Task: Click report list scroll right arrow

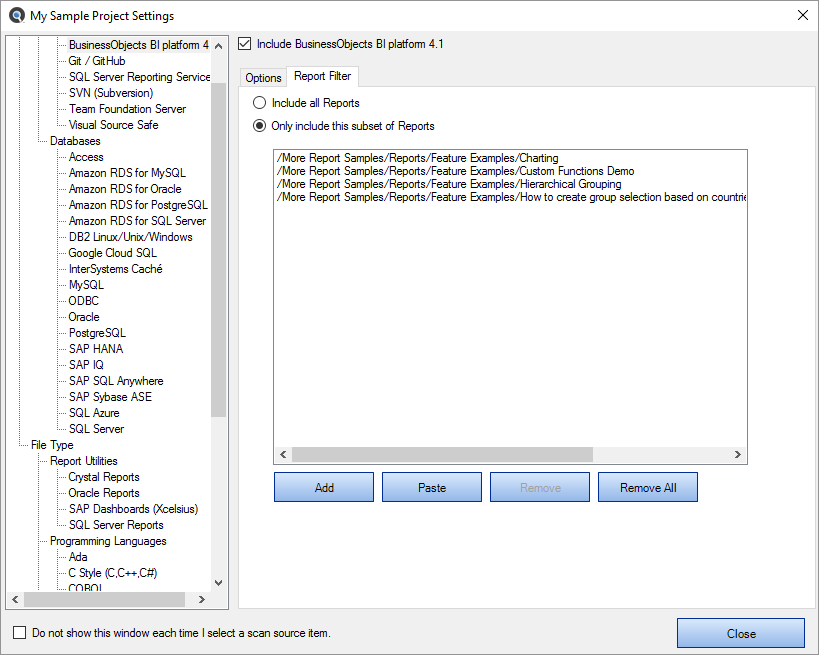Action: click(738, 454)
